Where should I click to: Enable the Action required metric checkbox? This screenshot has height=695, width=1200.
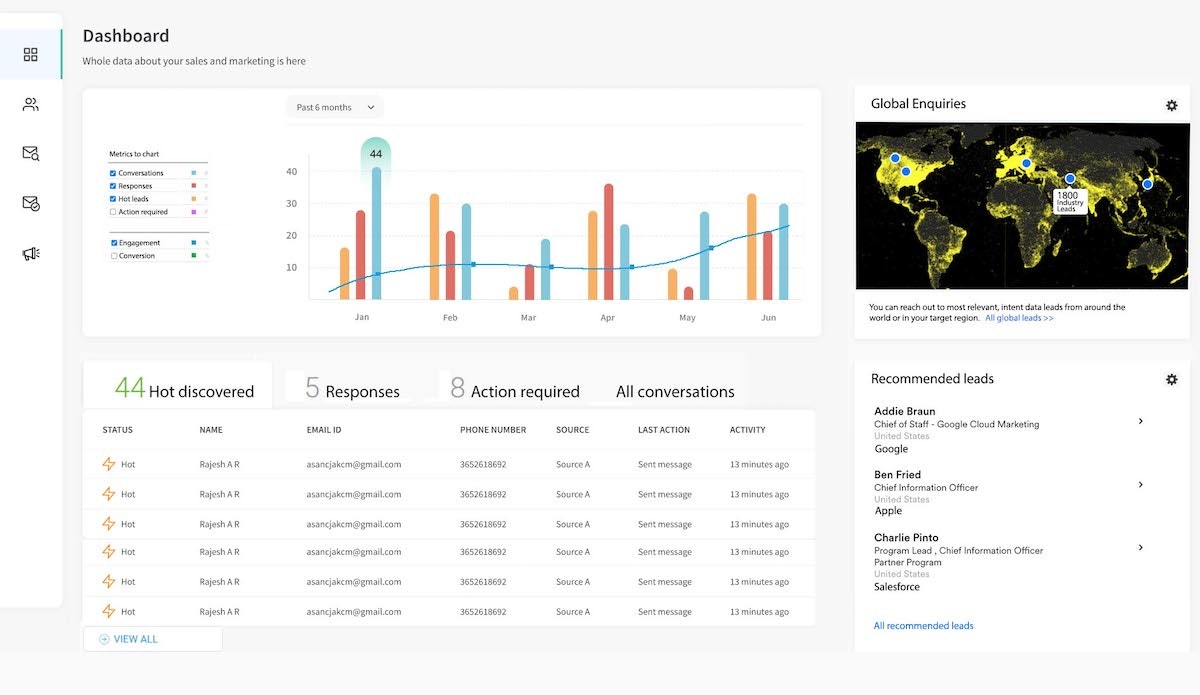[113, 212]
